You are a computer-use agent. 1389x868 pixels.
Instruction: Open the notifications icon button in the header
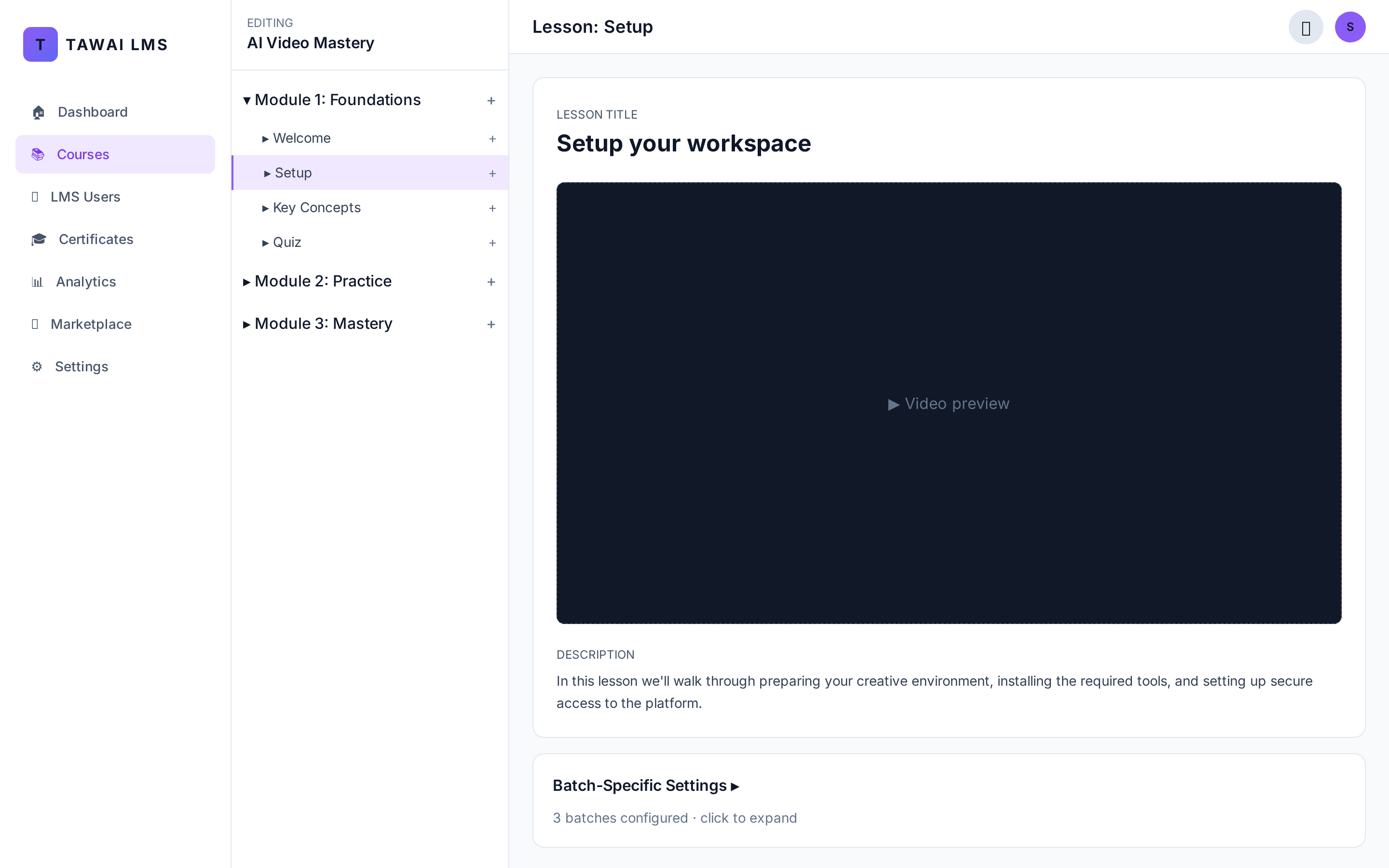click(x=1306, y=27)
